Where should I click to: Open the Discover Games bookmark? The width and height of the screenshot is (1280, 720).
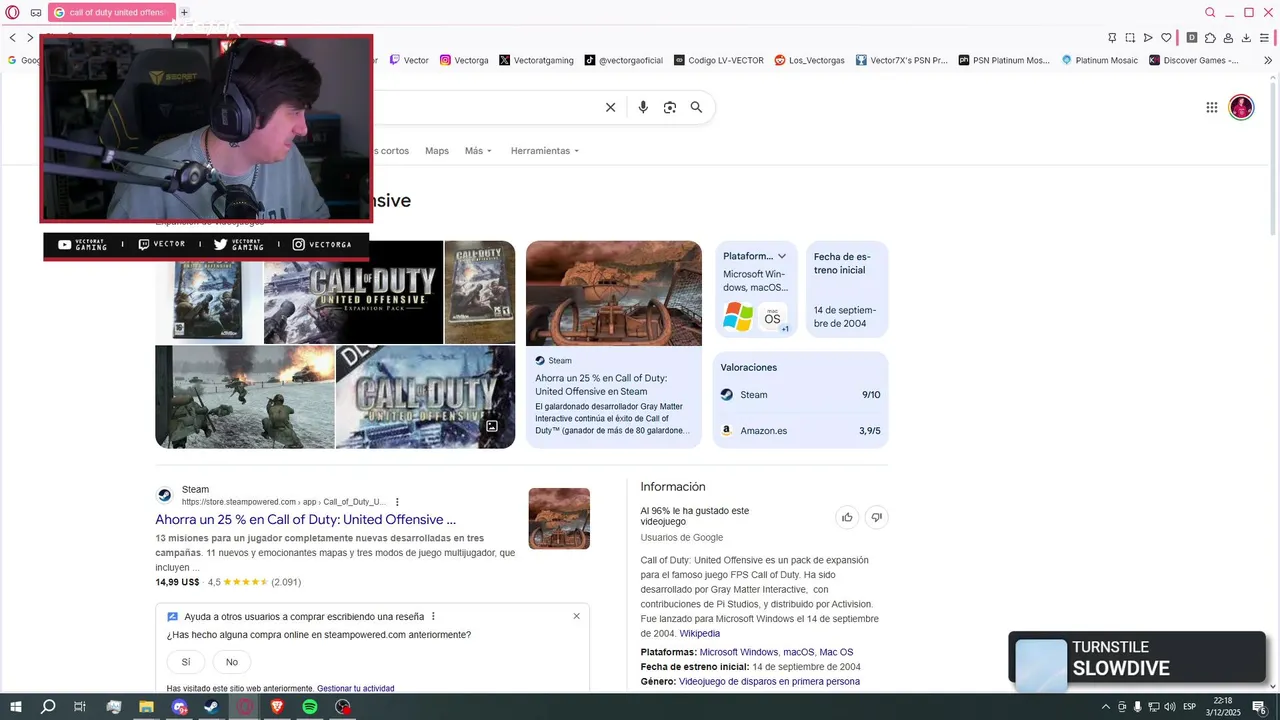(x=1194, y=60)
